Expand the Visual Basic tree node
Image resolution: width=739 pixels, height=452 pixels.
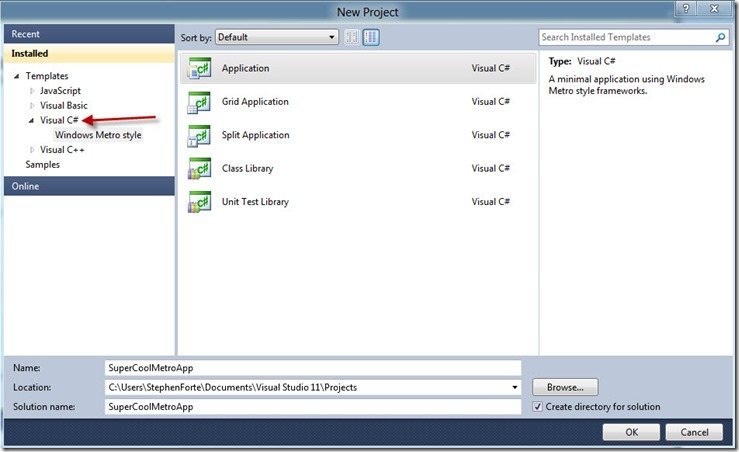[x=32, y=106]
